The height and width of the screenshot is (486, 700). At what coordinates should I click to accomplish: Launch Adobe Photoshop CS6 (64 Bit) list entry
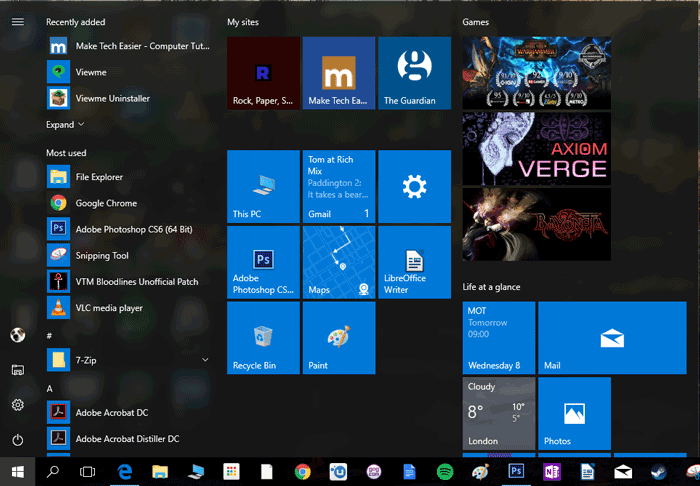[x=128, y=229]
